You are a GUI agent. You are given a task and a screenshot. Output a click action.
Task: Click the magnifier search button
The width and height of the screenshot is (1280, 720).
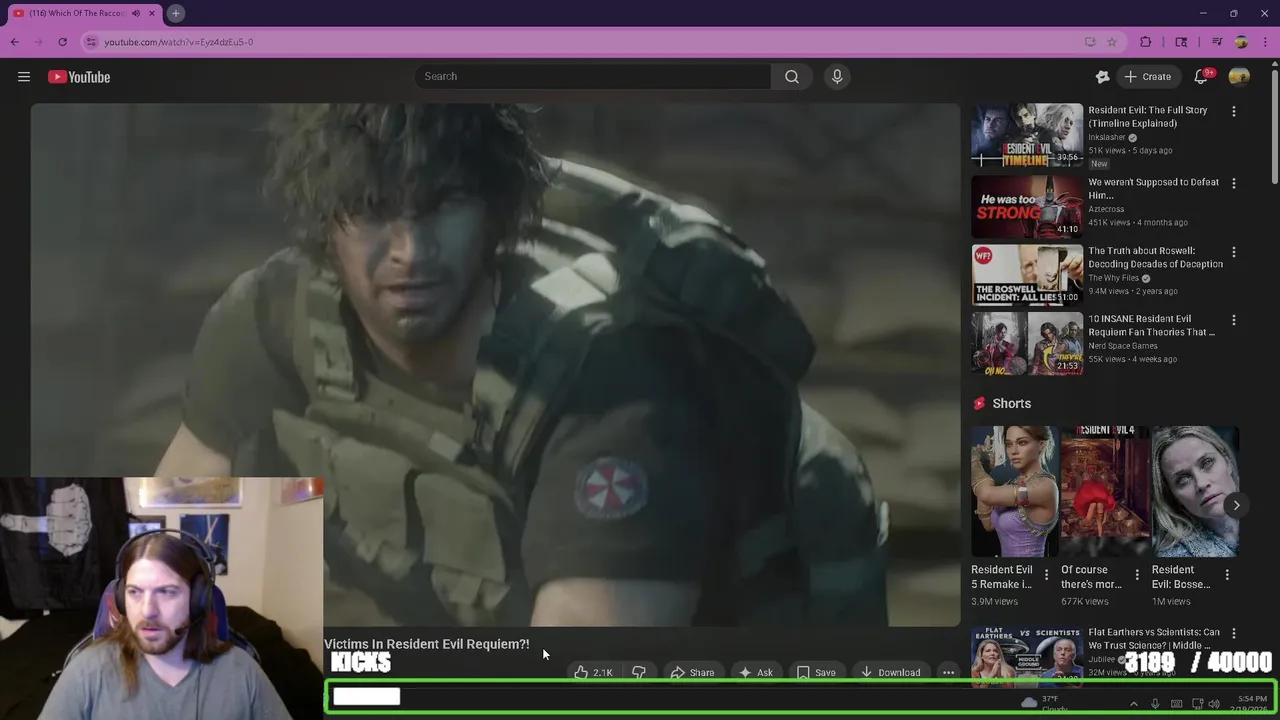click(792, 76)
